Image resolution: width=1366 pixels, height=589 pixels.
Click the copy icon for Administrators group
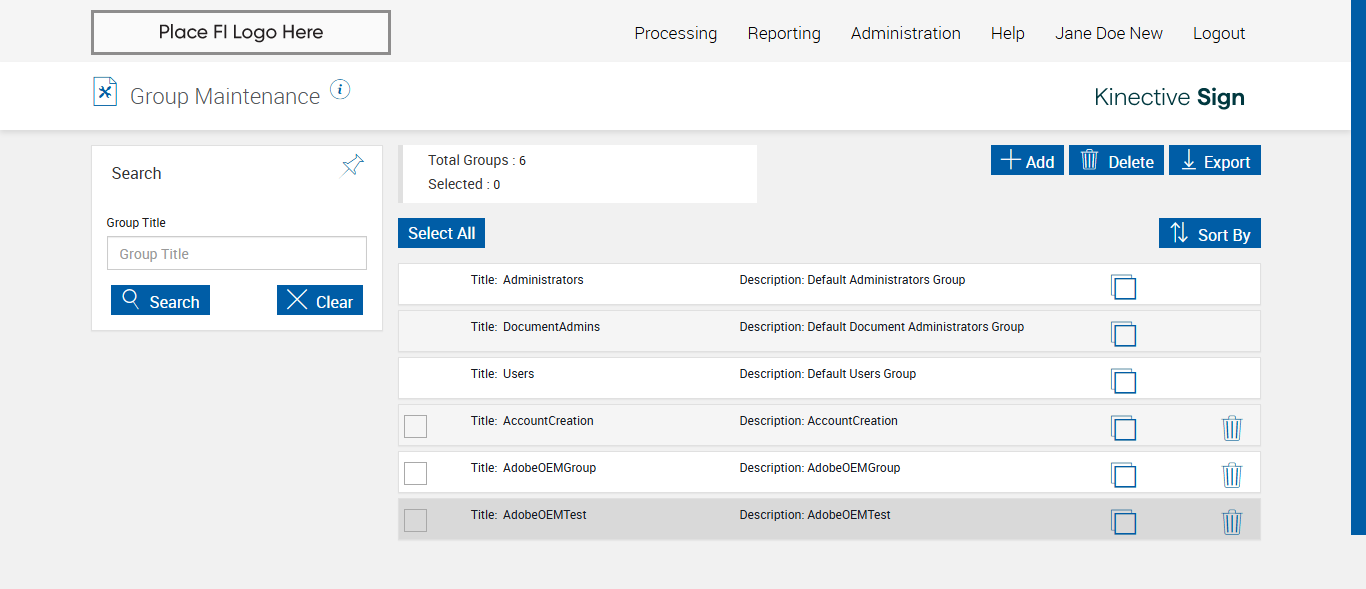1124,287
